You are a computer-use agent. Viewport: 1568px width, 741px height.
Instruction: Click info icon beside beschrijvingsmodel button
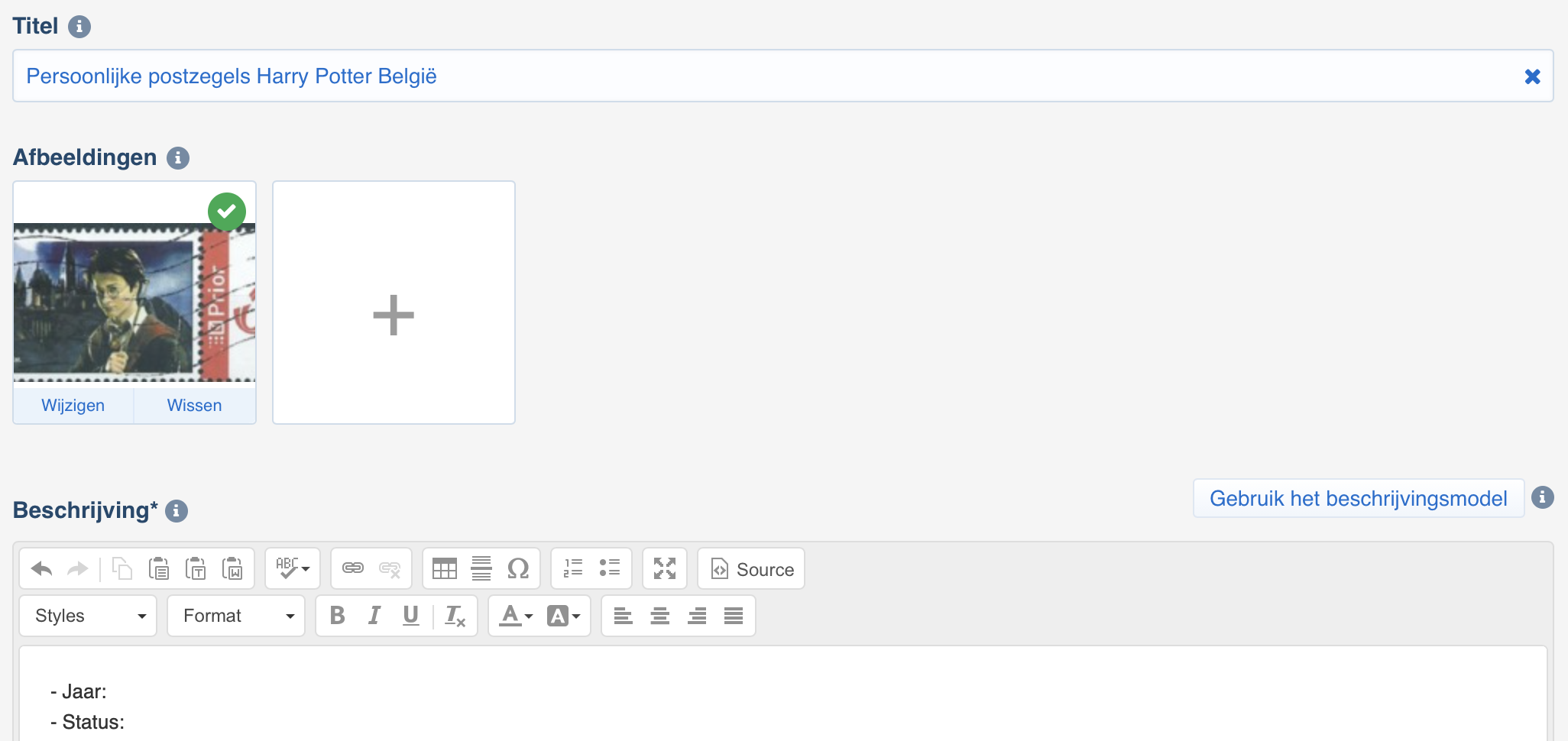[1543, 497]
